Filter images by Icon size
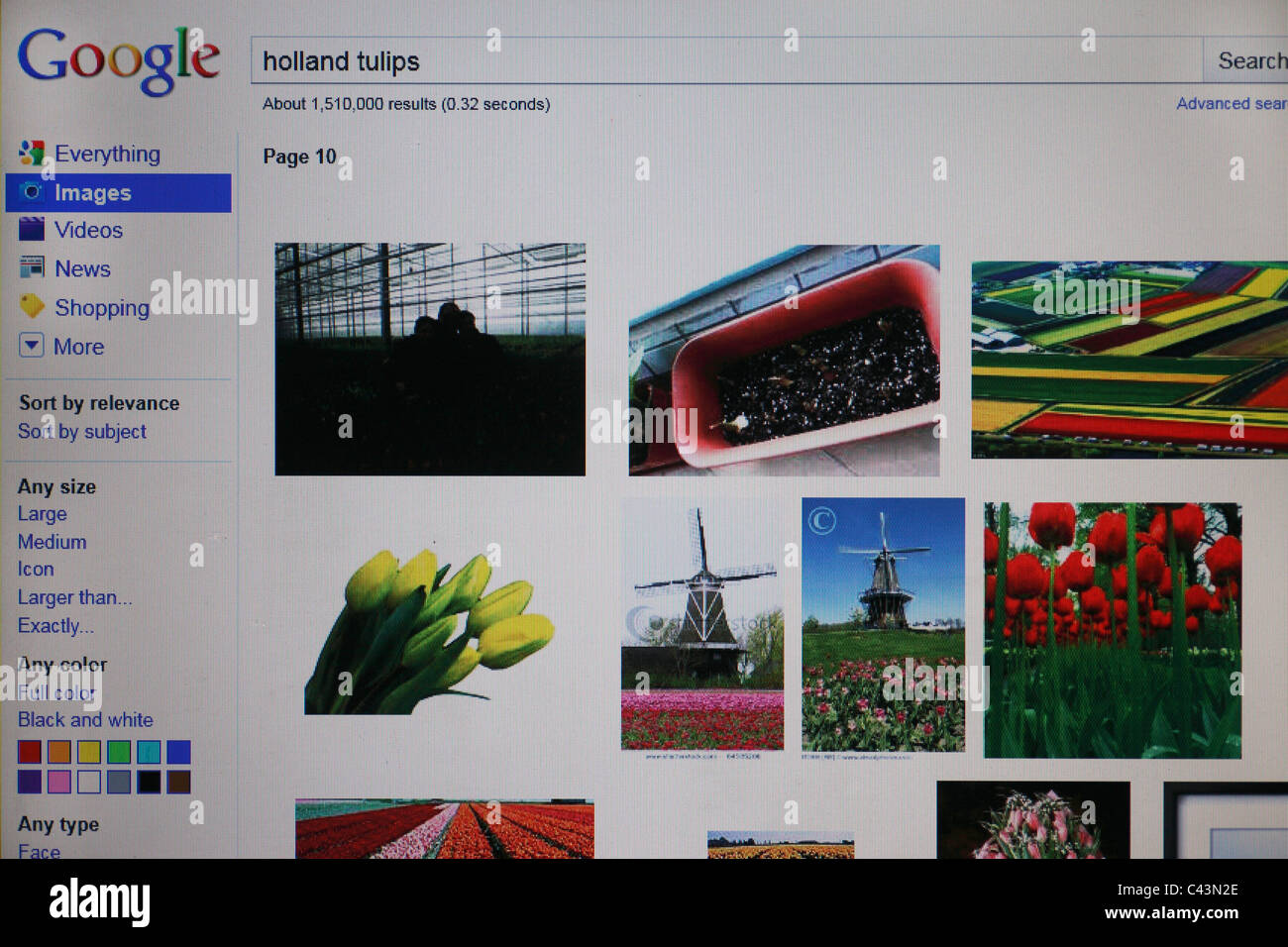 click(x=36, y=570)
